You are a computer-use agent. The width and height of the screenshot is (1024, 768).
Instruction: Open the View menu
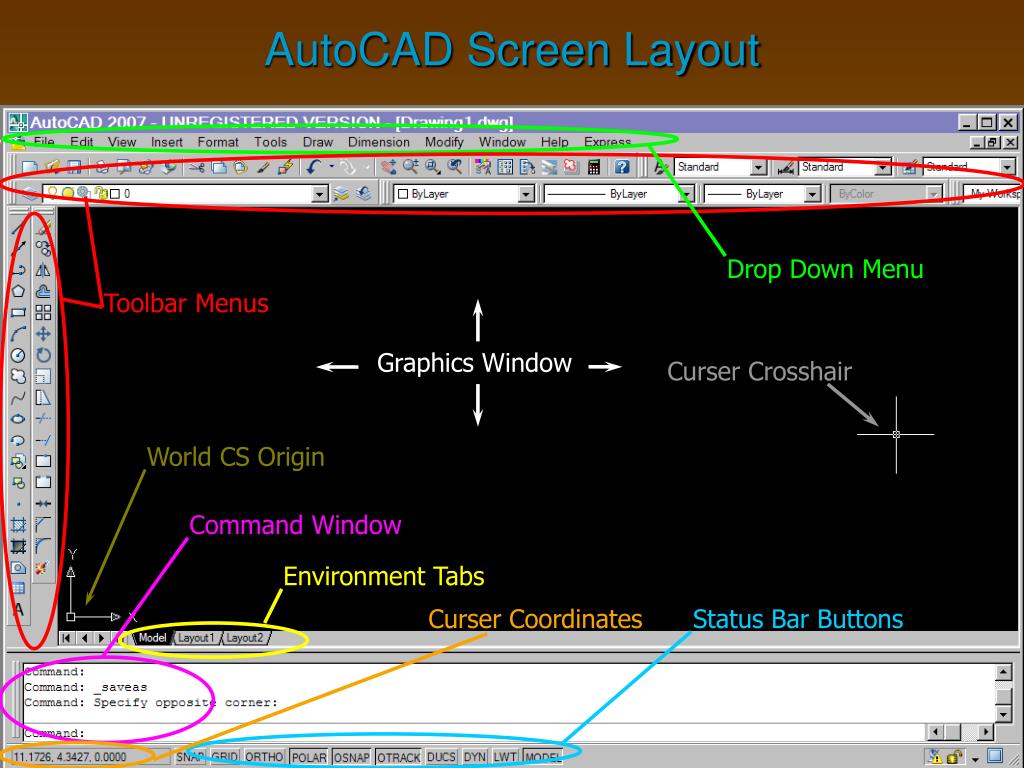click(122, 142)
